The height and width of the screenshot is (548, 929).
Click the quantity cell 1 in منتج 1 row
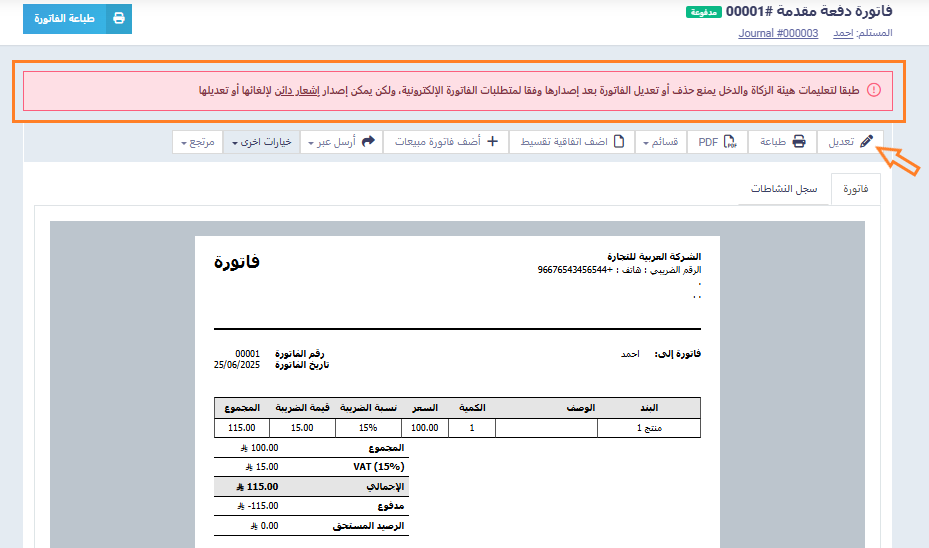point(472,428)
